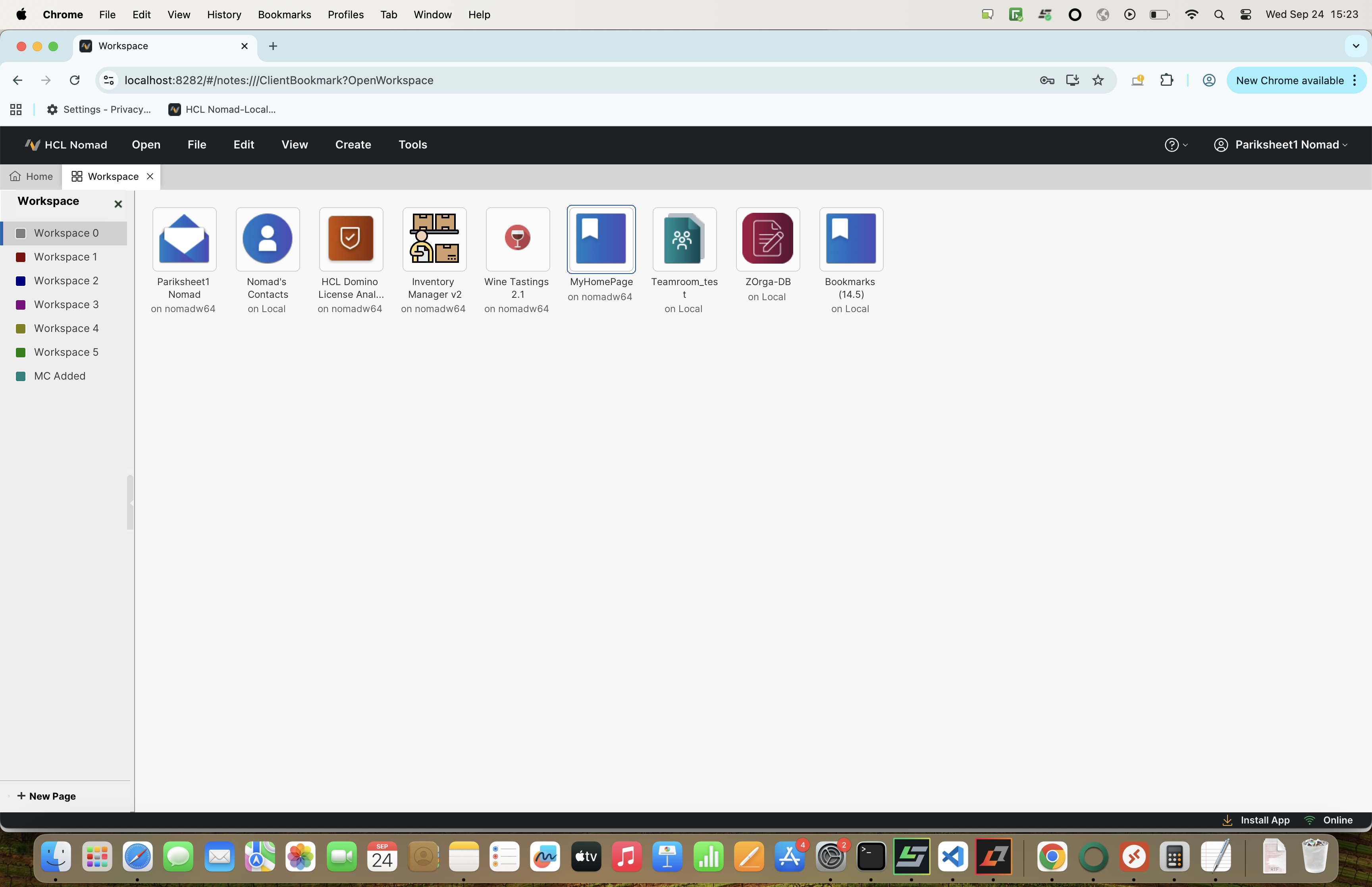1372x887 pixels.
Task: Collapse the sidebar using the splitter handle
Action: [x=131, y=502]
